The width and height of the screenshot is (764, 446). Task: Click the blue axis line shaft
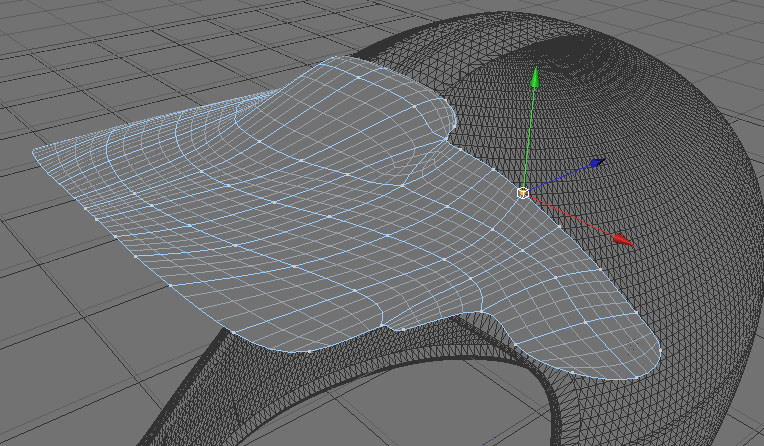[559, 178]
